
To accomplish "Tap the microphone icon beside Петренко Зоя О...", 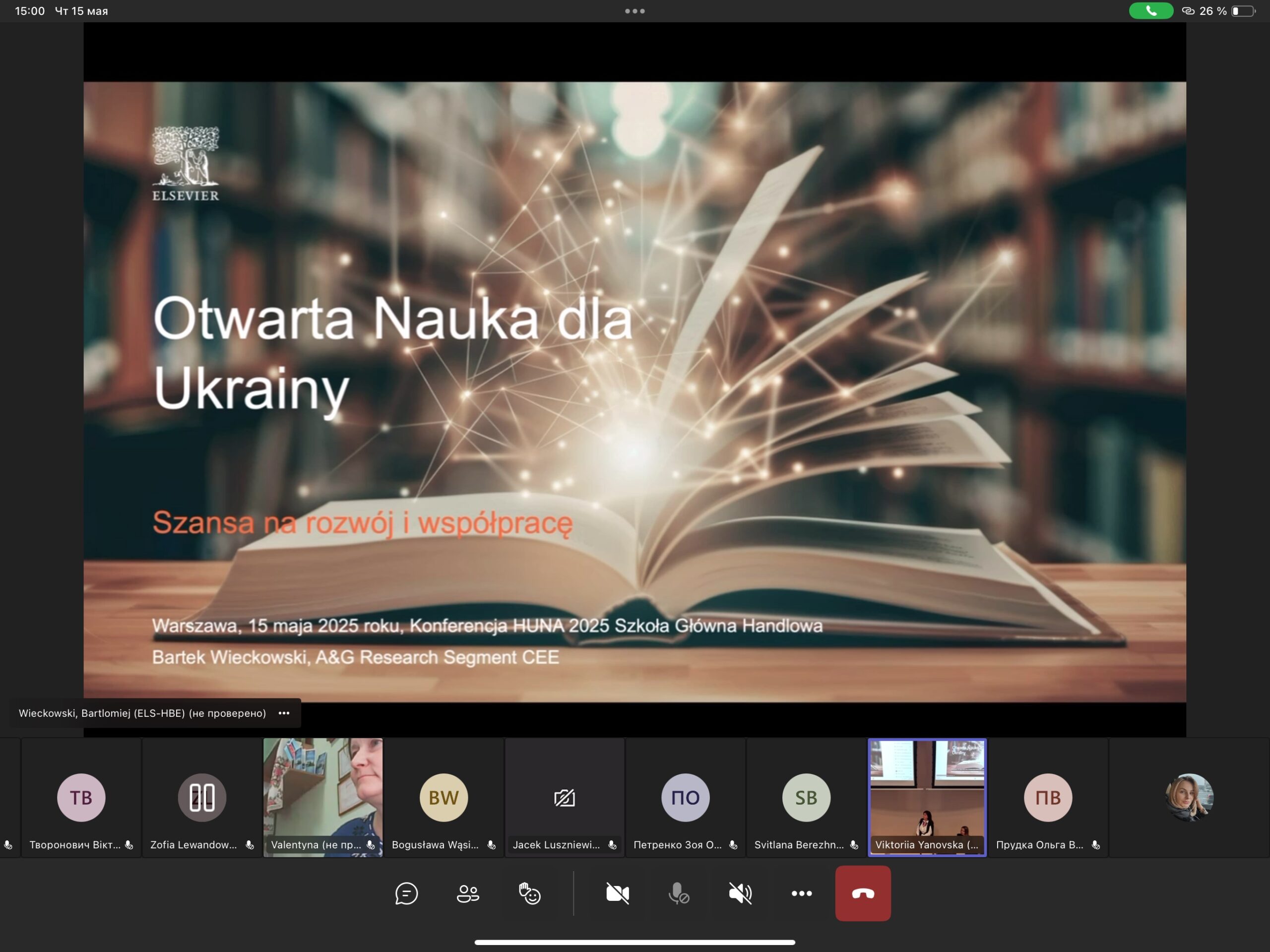I will [733, 845].
